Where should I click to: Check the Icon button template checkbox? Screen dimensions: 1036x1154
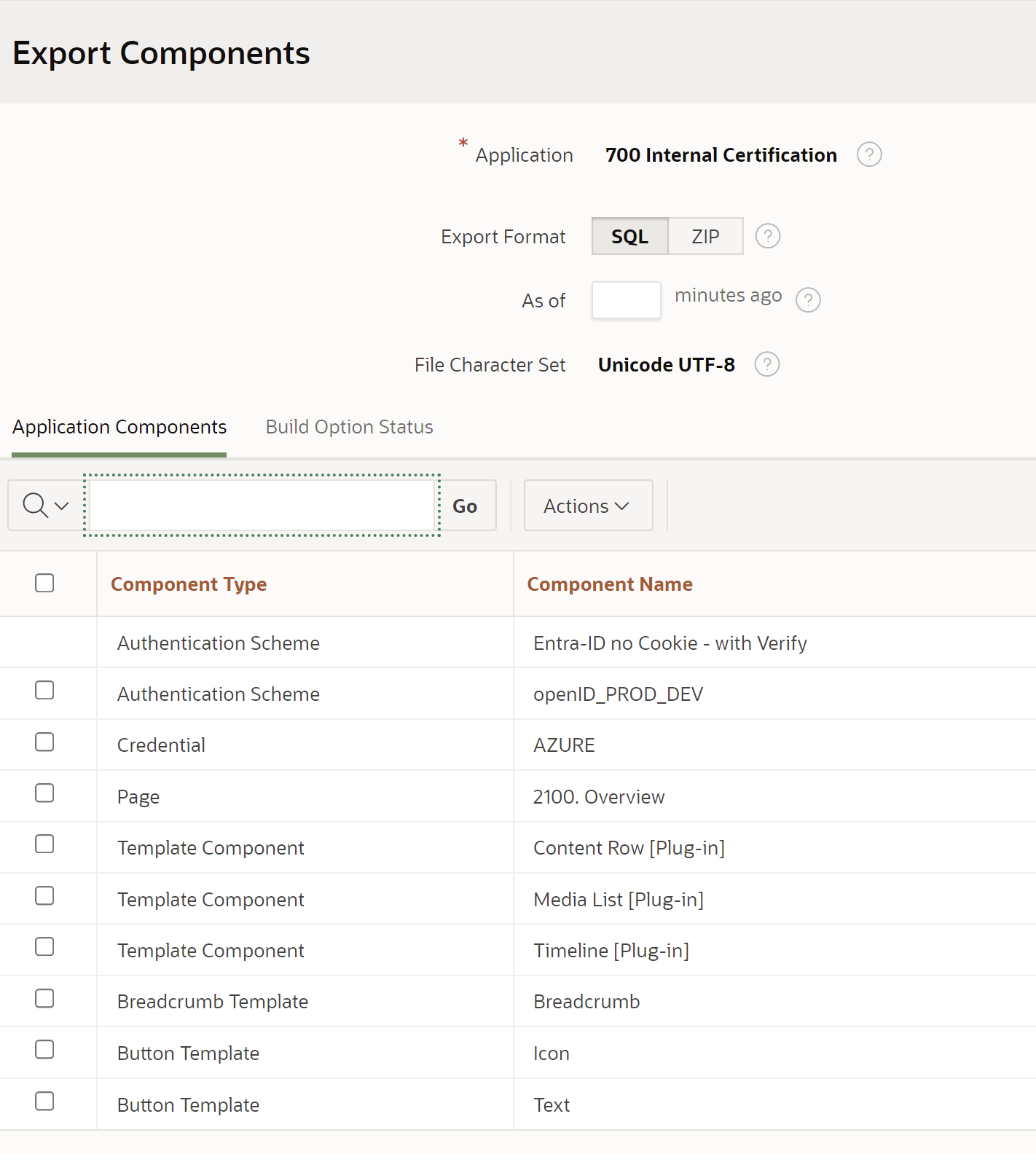point(44,1049)
